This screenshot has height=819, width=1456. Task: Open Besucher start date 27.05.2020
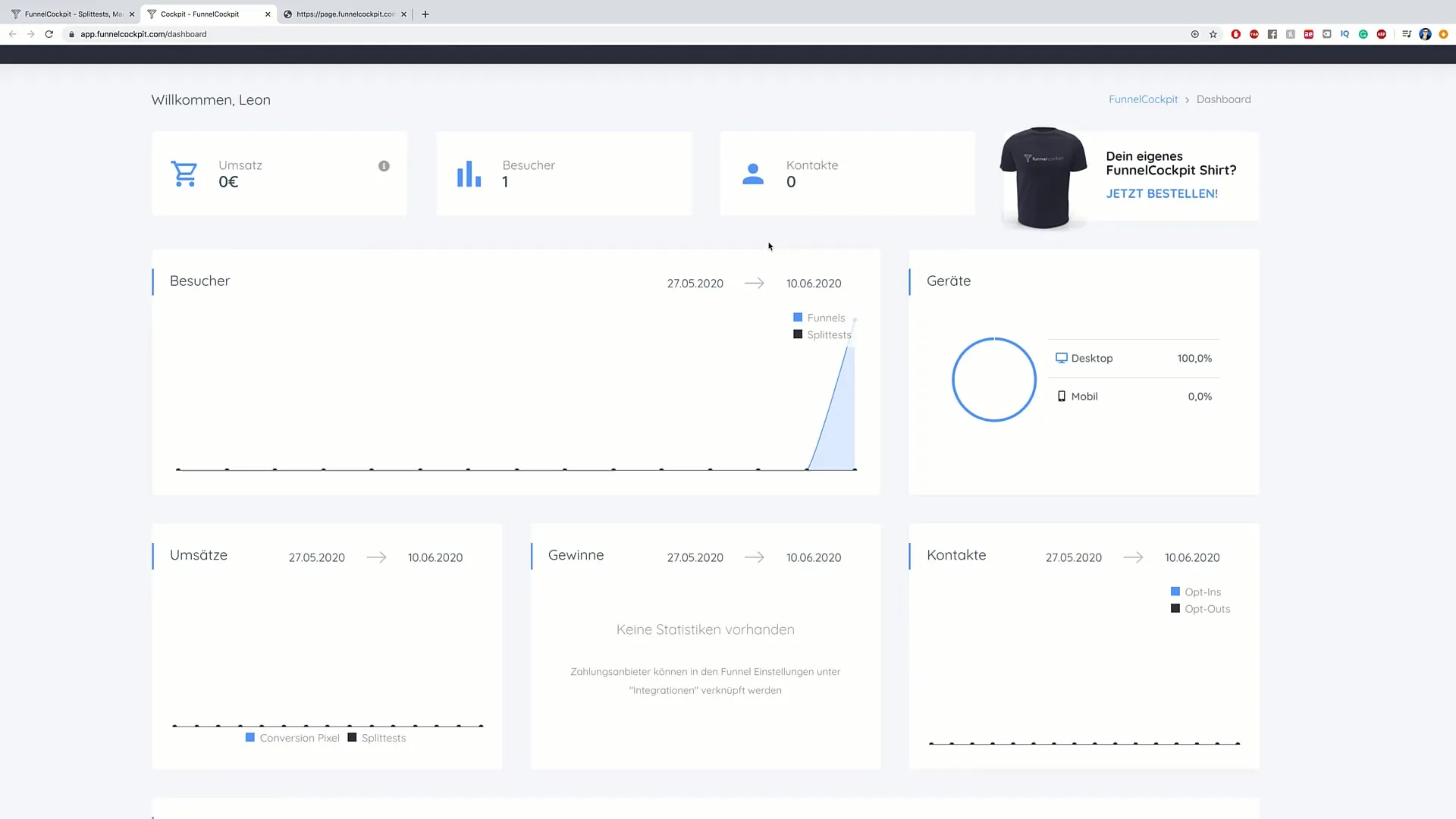click(695, 284)
